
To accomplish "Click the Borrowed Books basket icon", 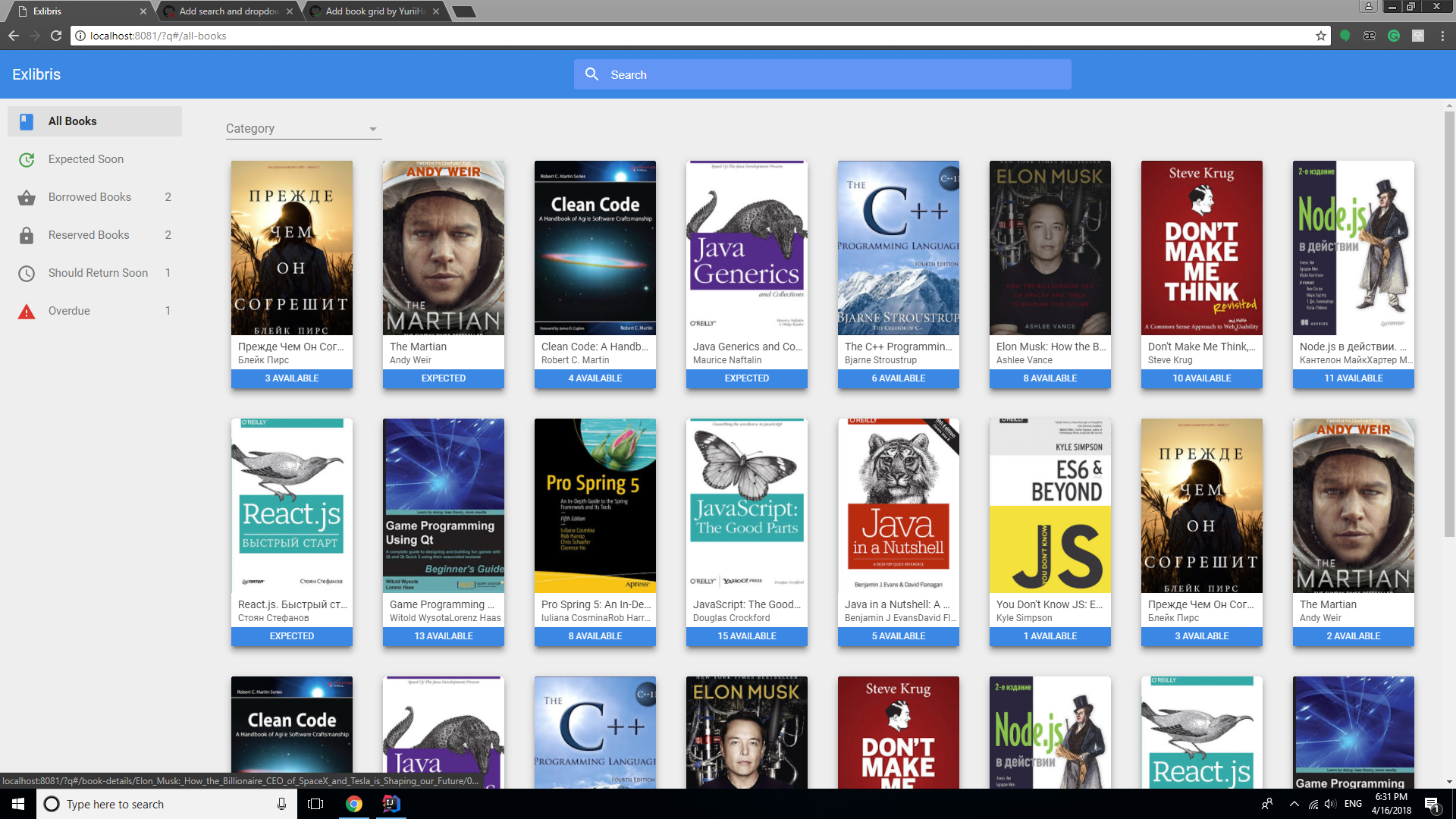I will (27, 197).
